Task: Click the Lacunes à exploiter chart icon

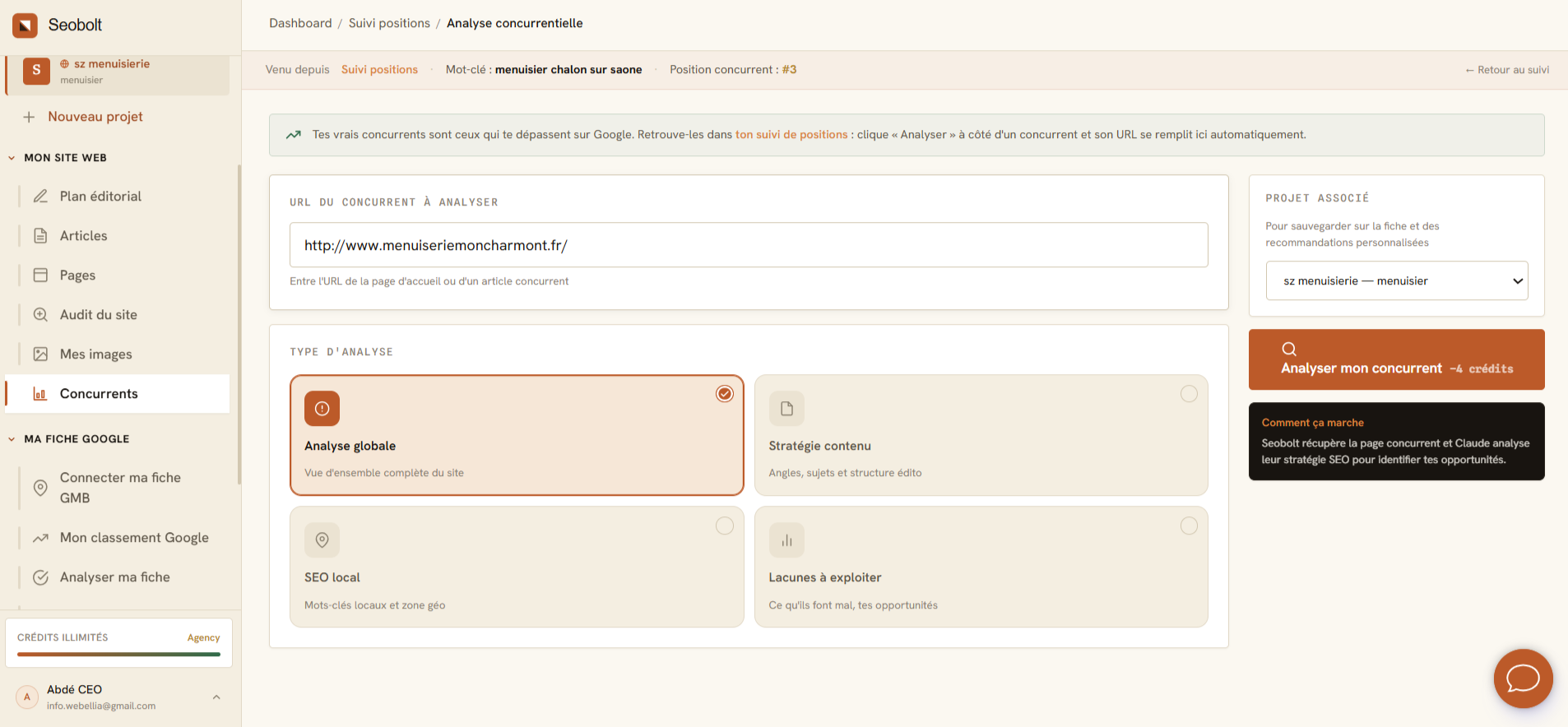Action: pos(786,540)
